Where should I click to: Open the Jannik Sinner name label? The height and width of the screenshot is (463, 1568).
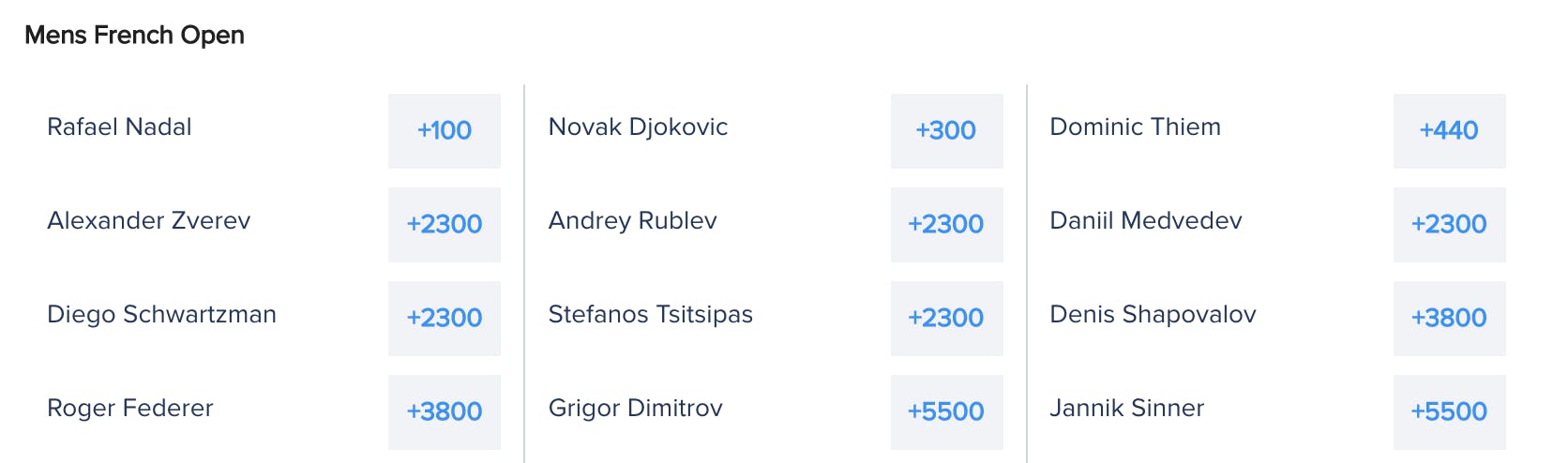click(x=1126, y=408)
